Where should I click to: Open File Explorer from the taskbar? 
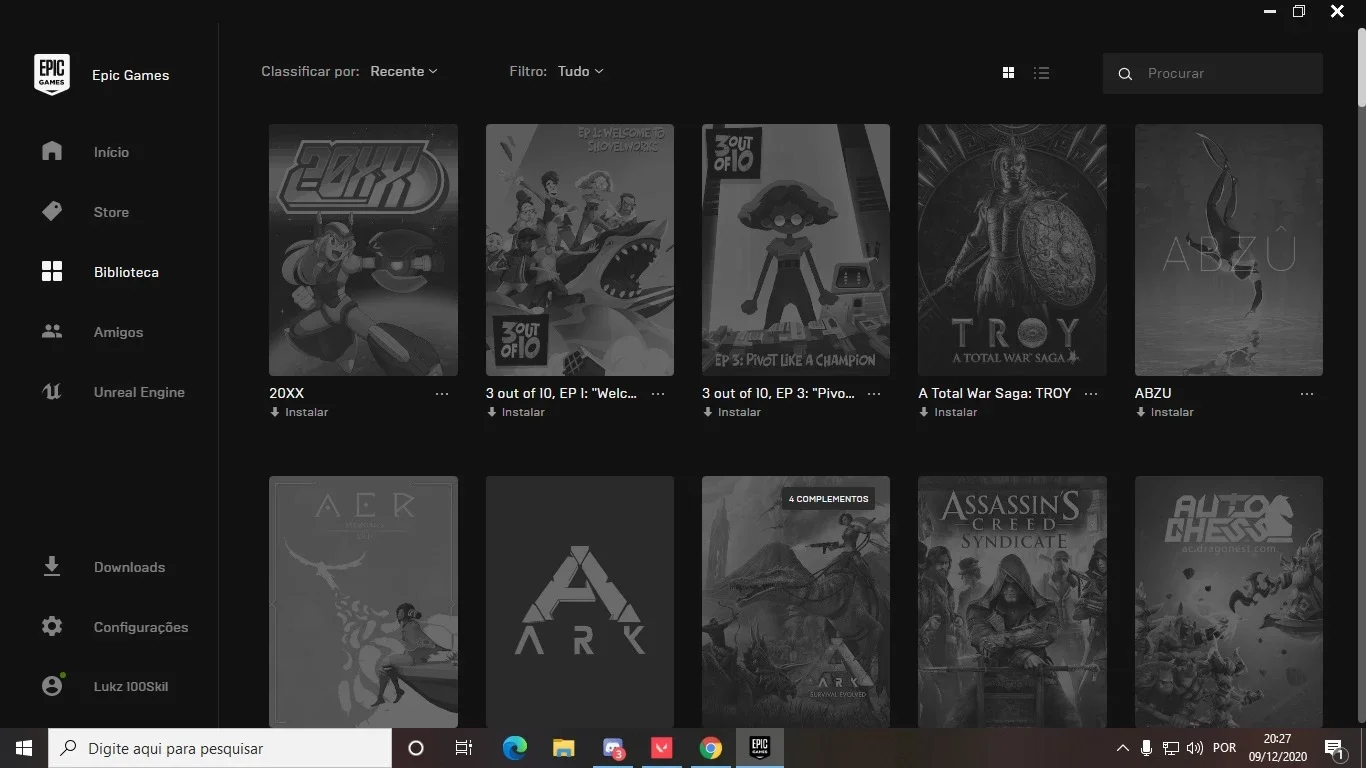pos(564,748)
